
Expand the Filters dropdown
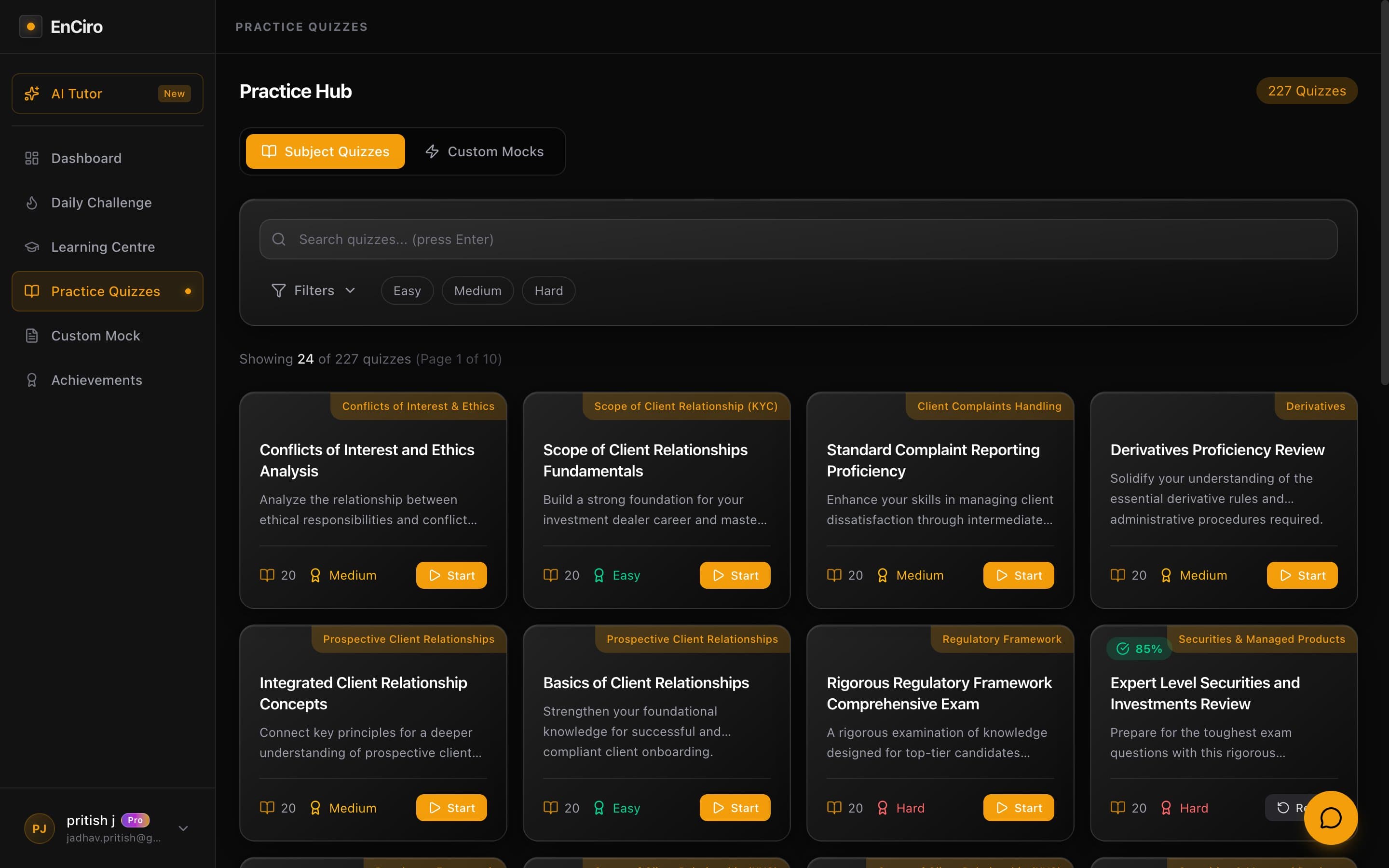click(x=313, y=290)
